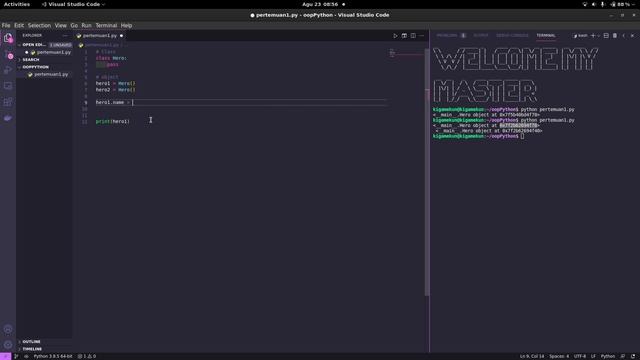Open the View menu
Viewport: 640px width, 360px height.
pyautogui.click(x=60, y=25)
